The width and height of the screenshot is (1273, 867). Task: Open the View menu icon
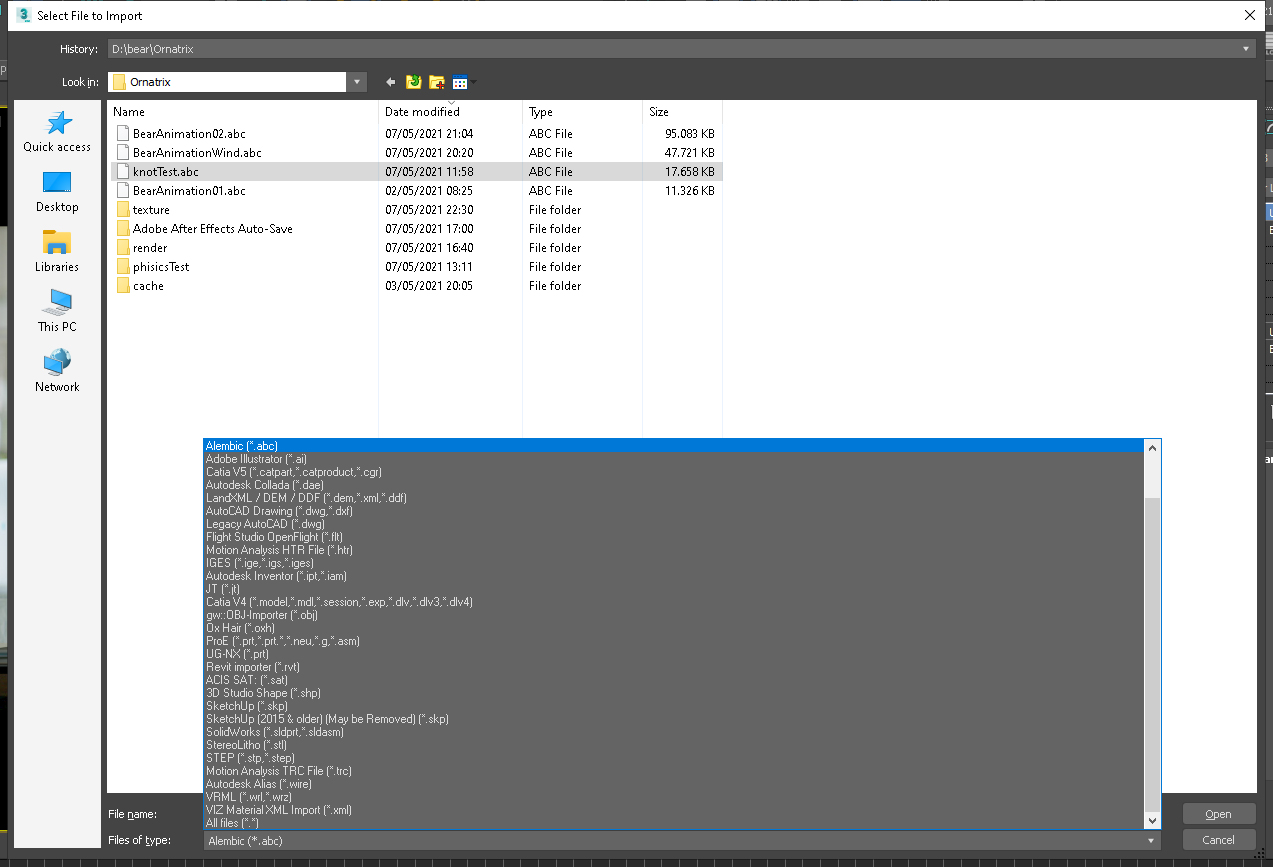[461, 82]
